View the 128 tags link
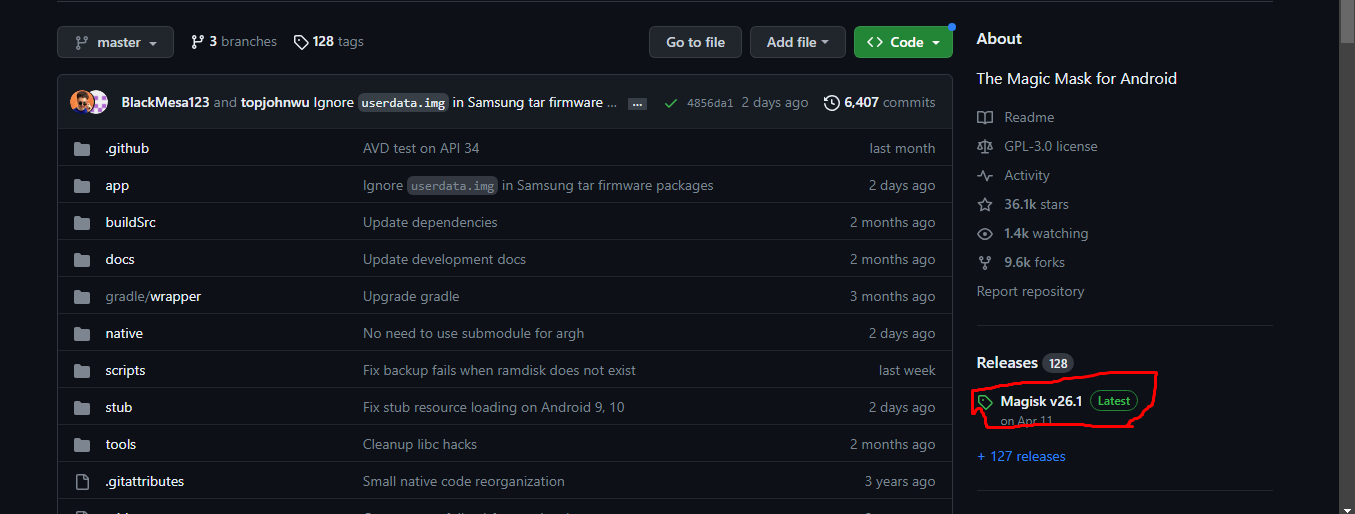1355x514 pixels. tap(329, 42)
